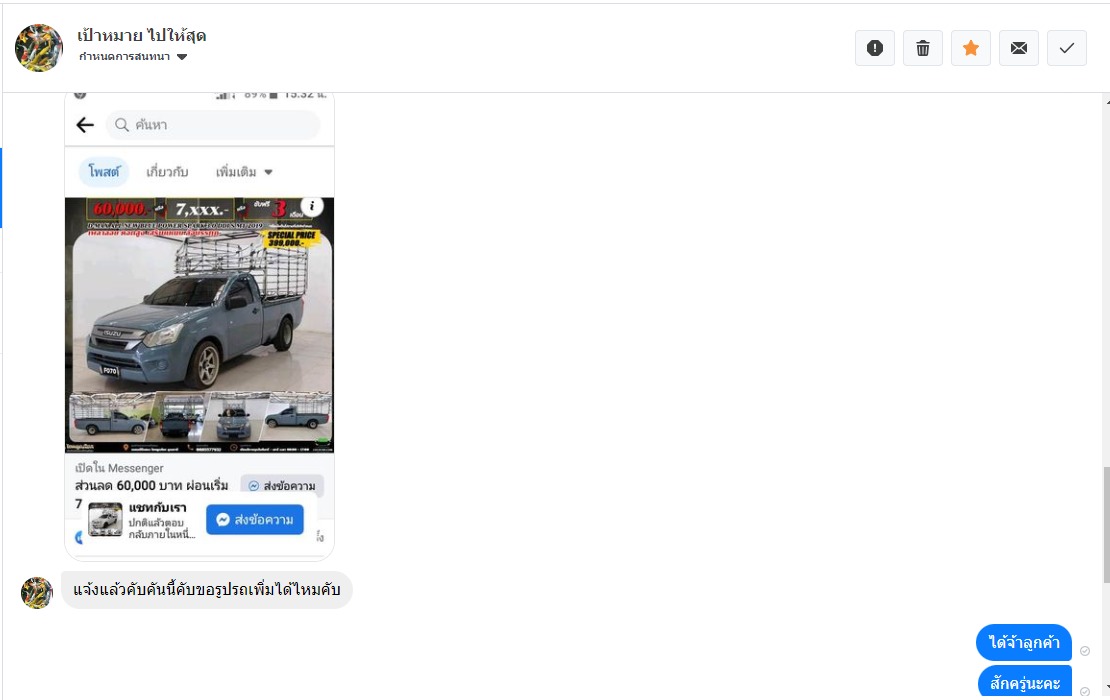Click delivery status icon beside สักครู่นะคะ
Screen dimensions: 1110x700
[x=1085, y=692]
